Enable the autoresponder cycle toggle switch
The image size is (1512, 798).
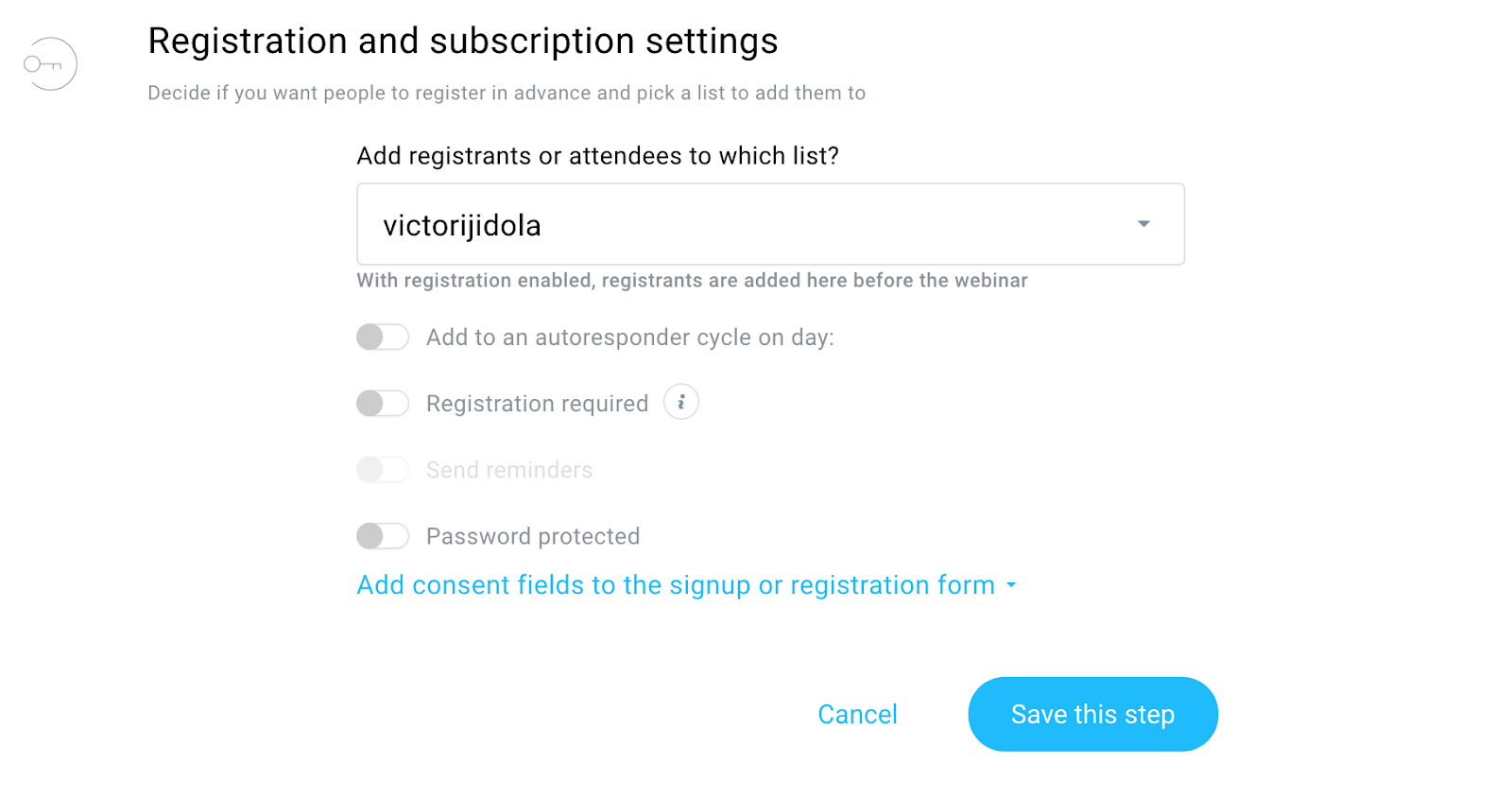click(383, 338)
